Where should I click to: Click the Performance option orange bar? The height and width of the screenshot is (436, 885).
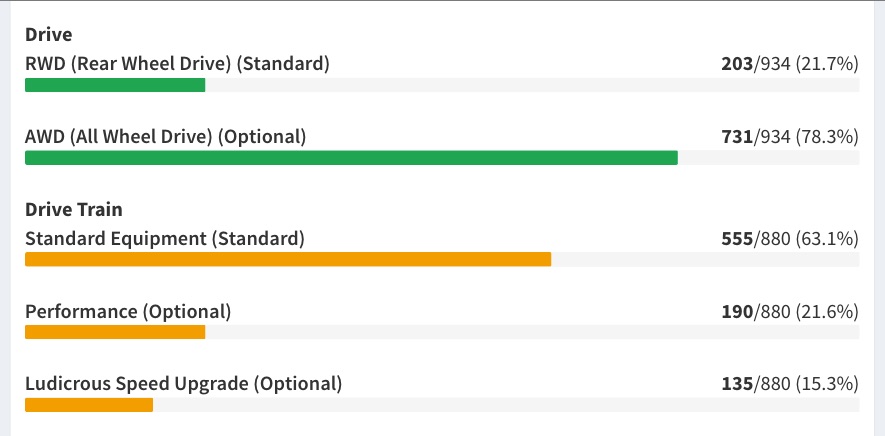[x=115, y=332]
